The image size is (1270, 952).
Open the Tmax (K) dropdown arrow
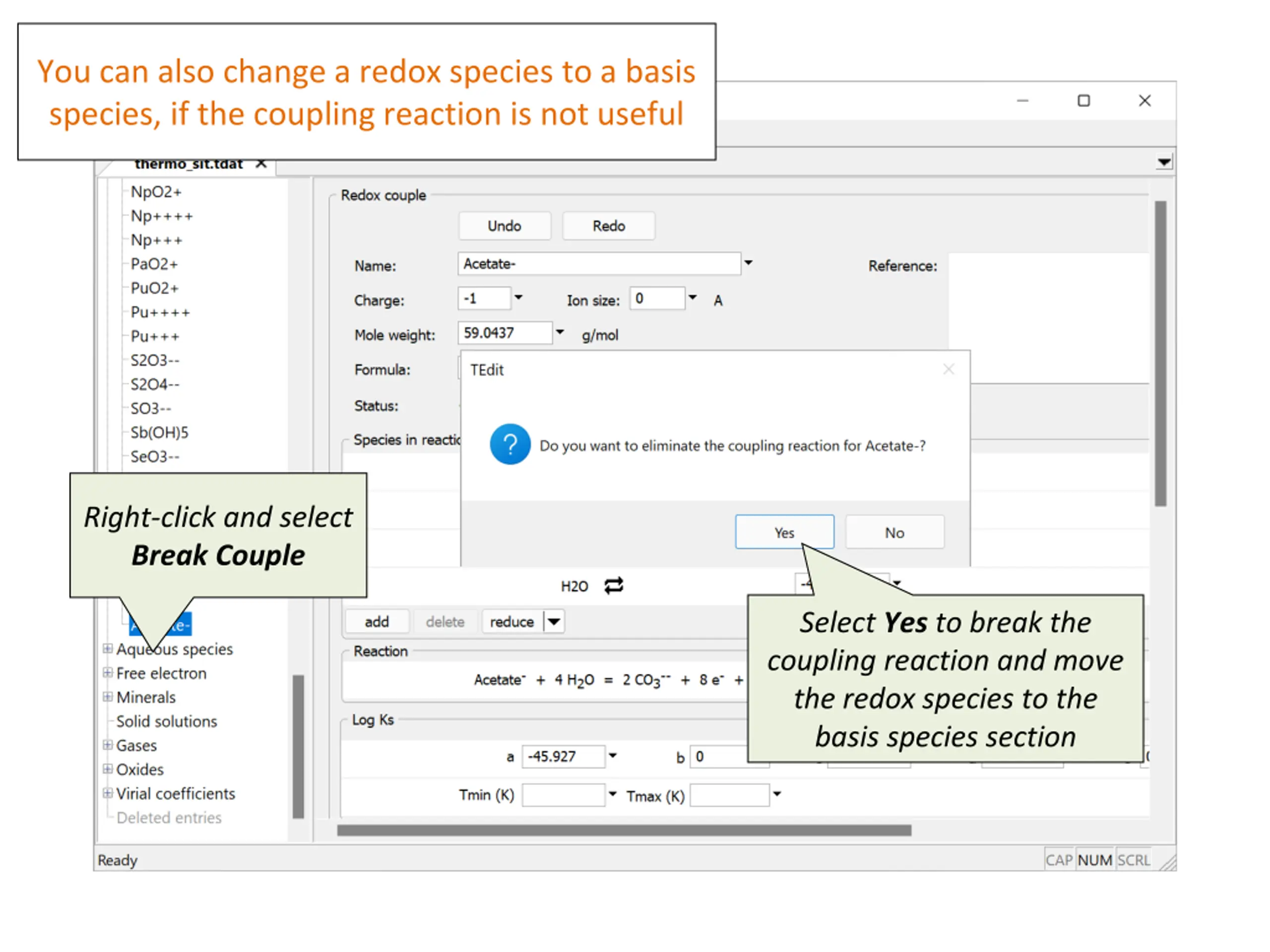[x=777, y=794]
